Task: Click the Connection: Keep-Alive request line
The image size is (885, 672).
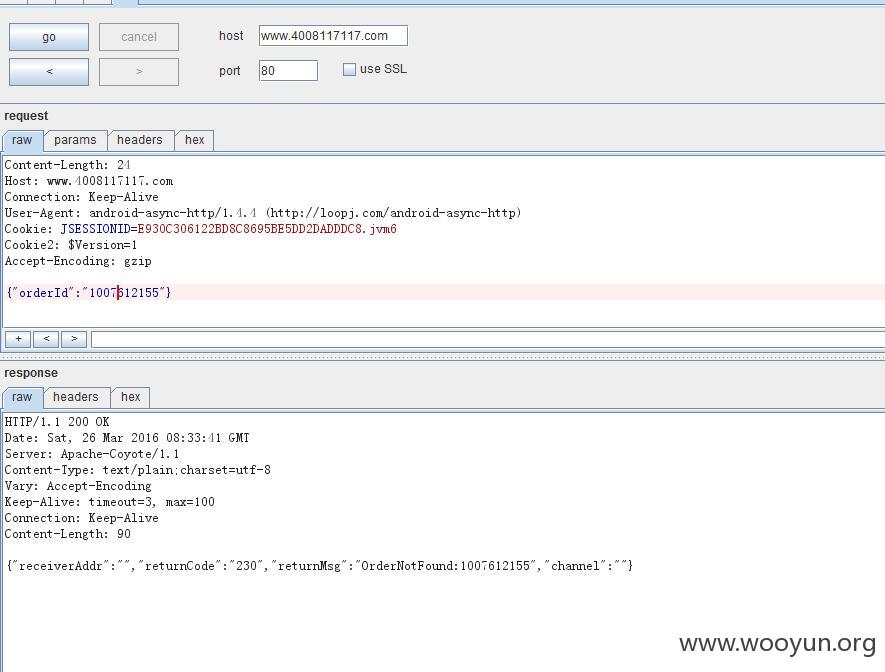Action: point(81,197)
